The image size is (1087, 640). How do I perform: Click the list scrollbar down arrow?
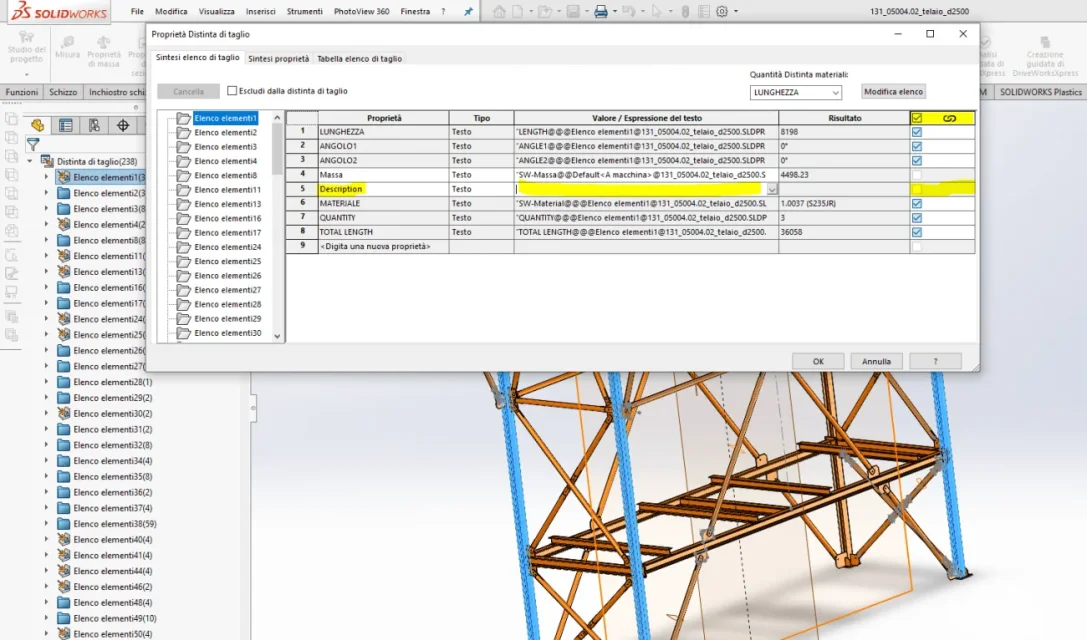pyautogui.click(x=277, y=336)
